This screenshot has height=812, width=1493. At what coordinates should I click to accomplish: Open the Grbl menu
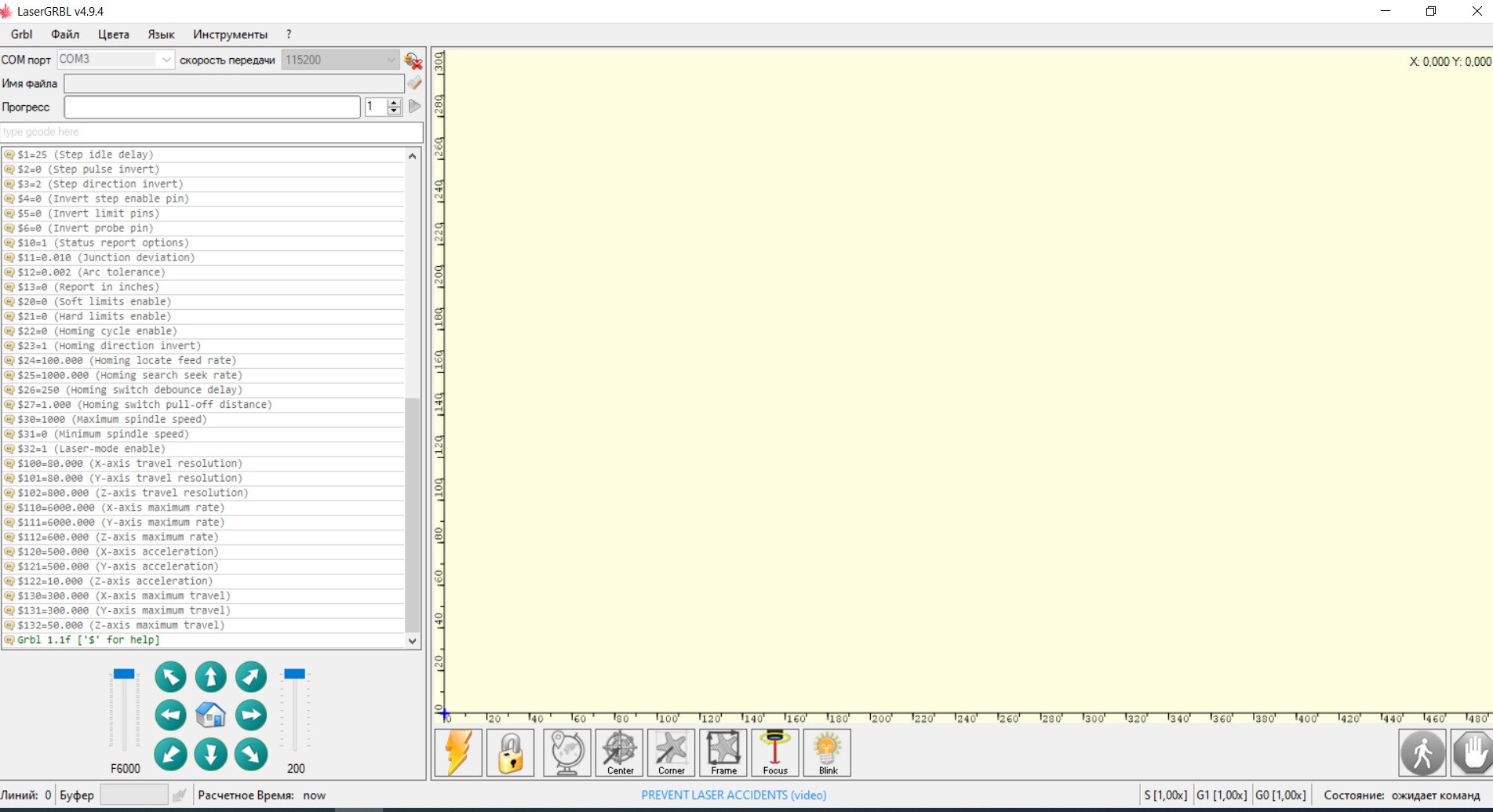point(21,35)
